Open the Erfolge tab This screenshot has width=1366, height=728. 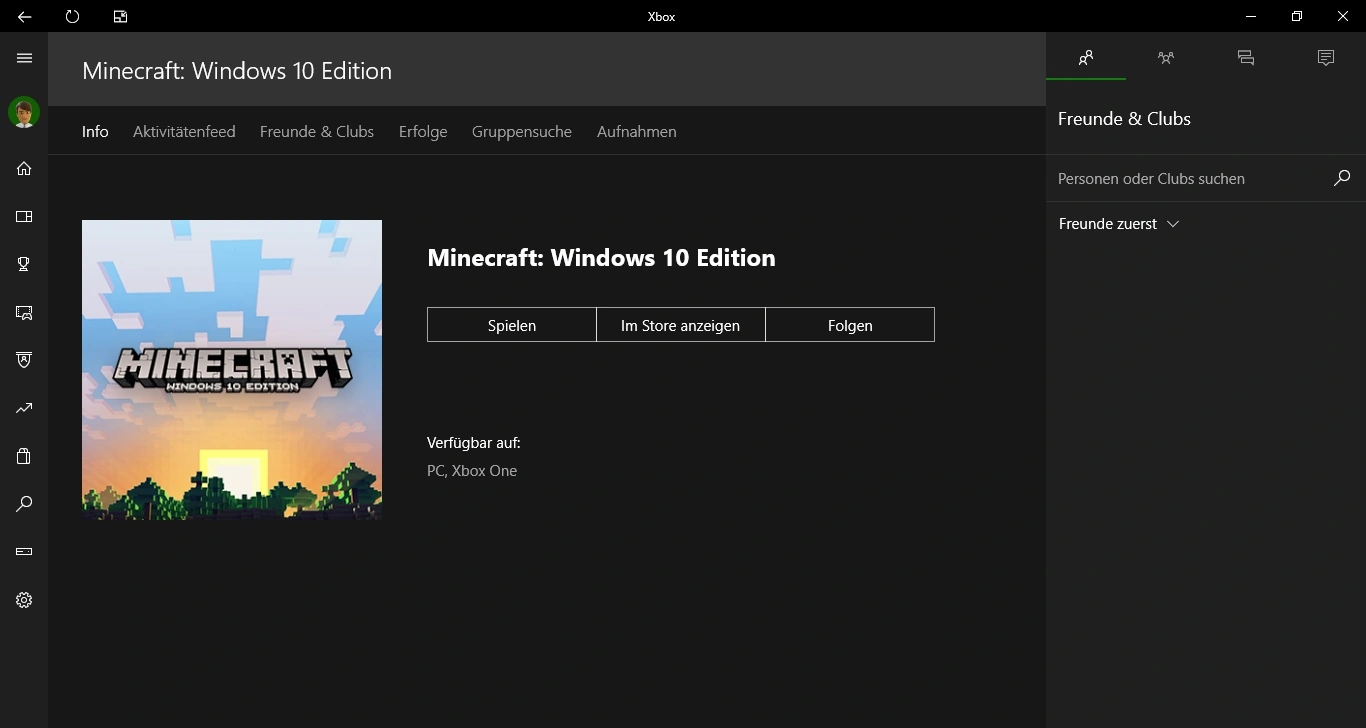pyautogui.click(x=423, y=131)
